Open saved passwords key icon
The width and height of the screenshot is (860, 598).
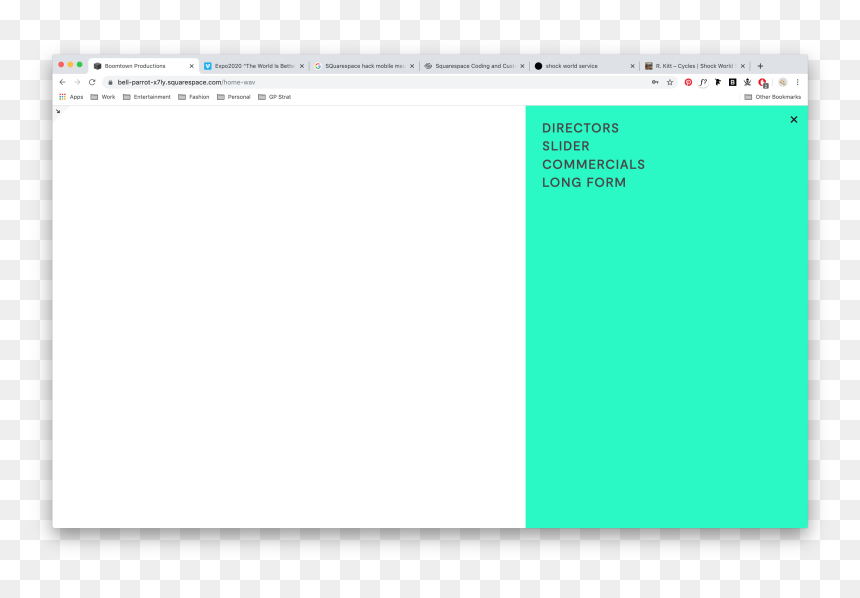(655, 82)
